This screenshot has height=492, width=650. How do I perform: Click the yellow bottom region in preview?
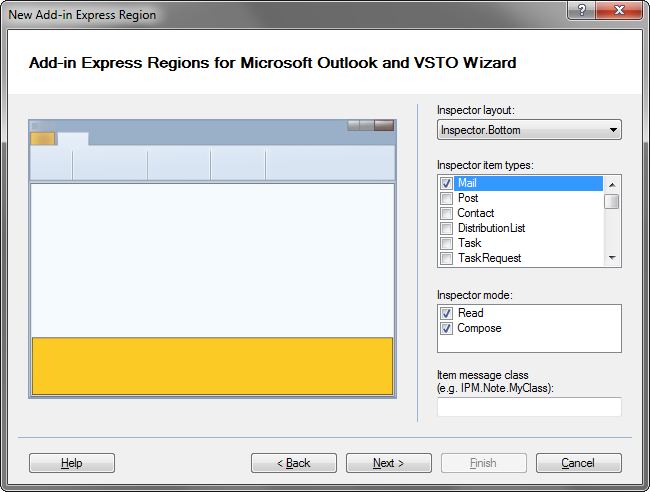(x=212, y=366)
